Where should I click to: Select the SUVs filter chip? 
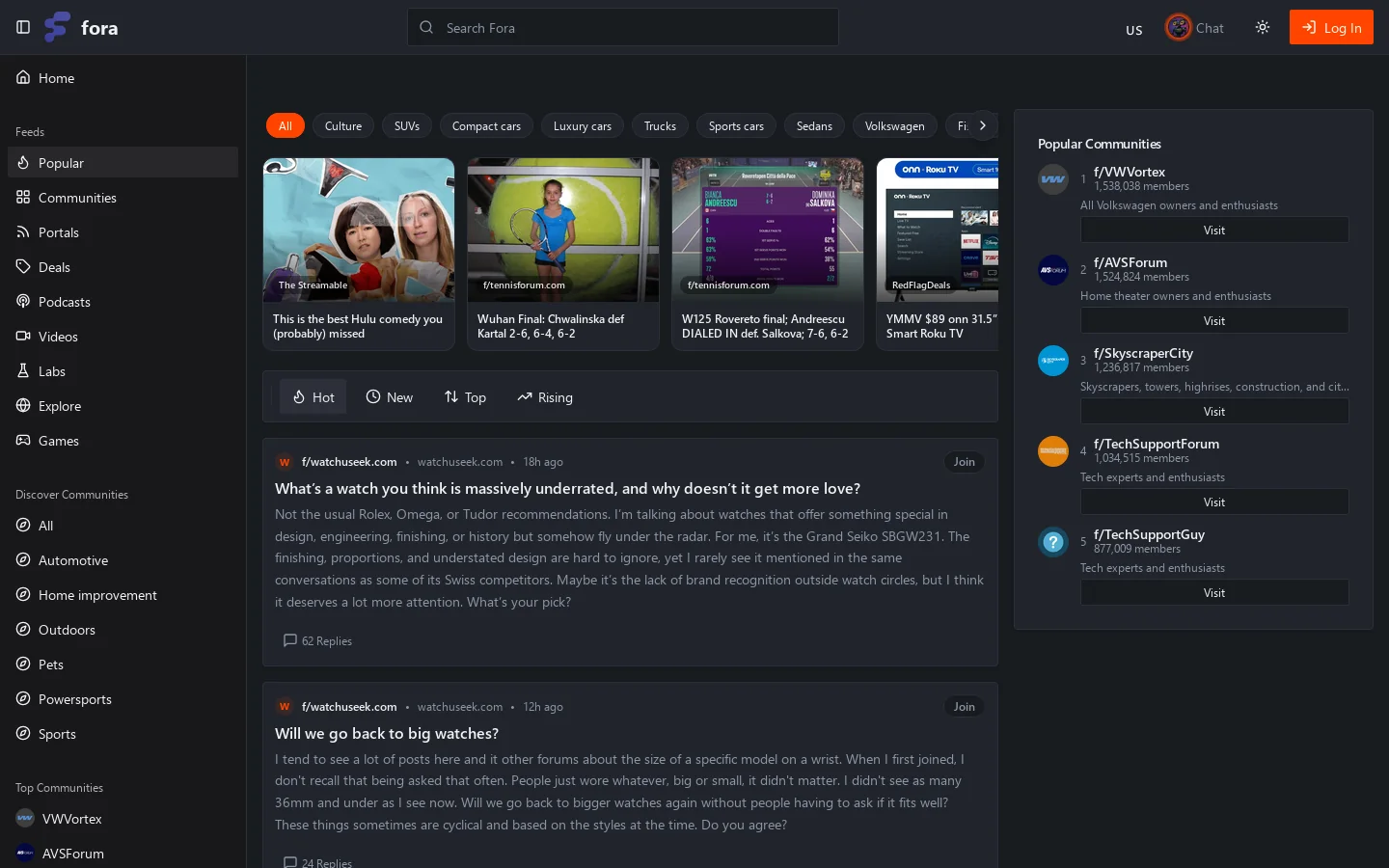point(407,125)
